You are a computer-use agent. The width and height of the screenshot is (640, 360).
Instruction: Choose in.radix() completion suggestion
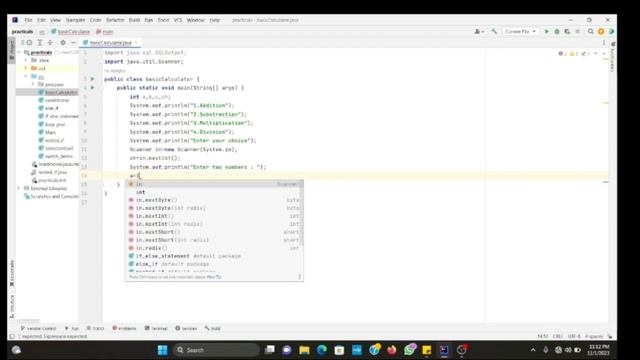[x=214, y=248]
